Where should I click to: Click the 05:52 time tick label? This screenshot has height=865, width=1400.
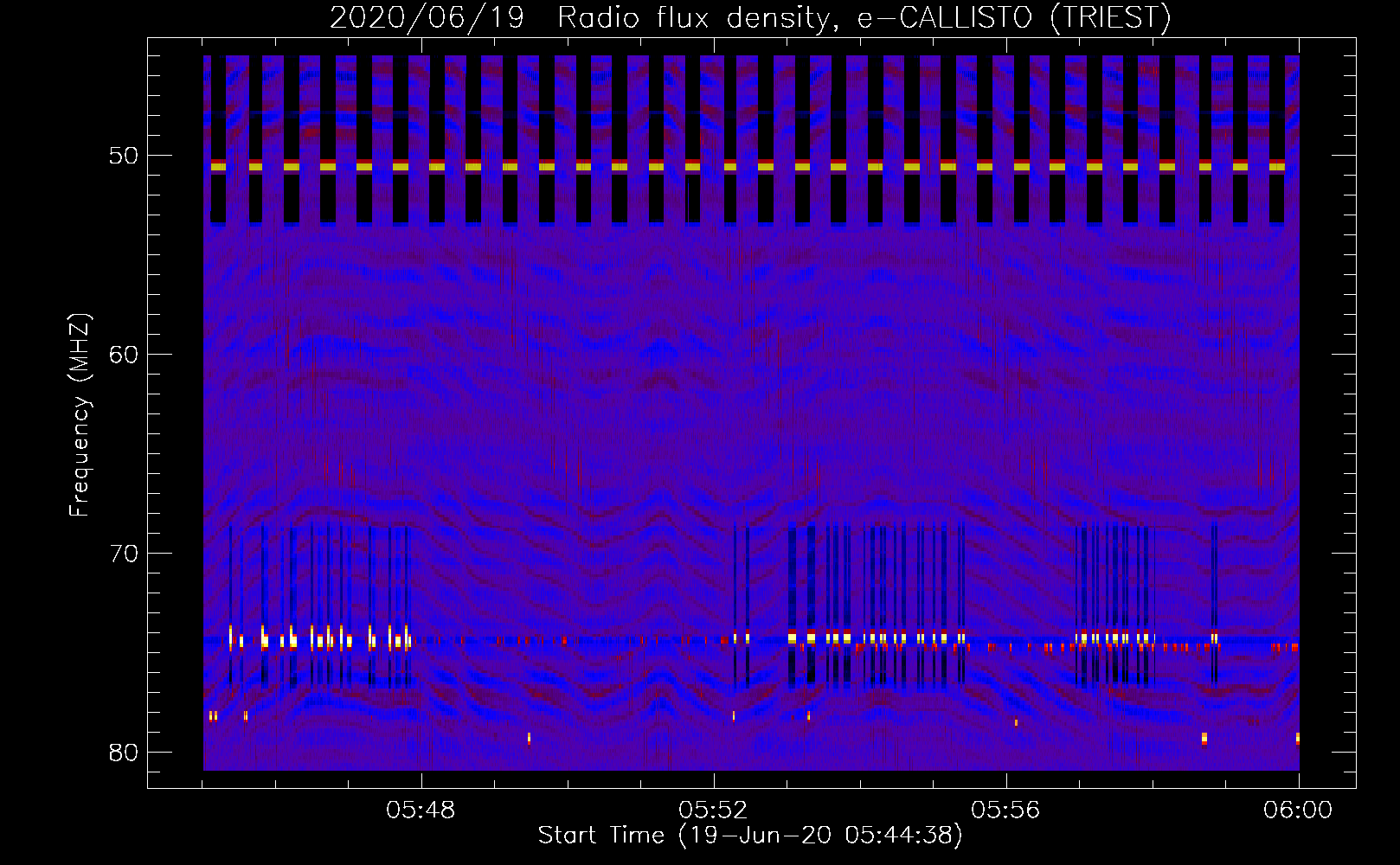coord(714,811)
